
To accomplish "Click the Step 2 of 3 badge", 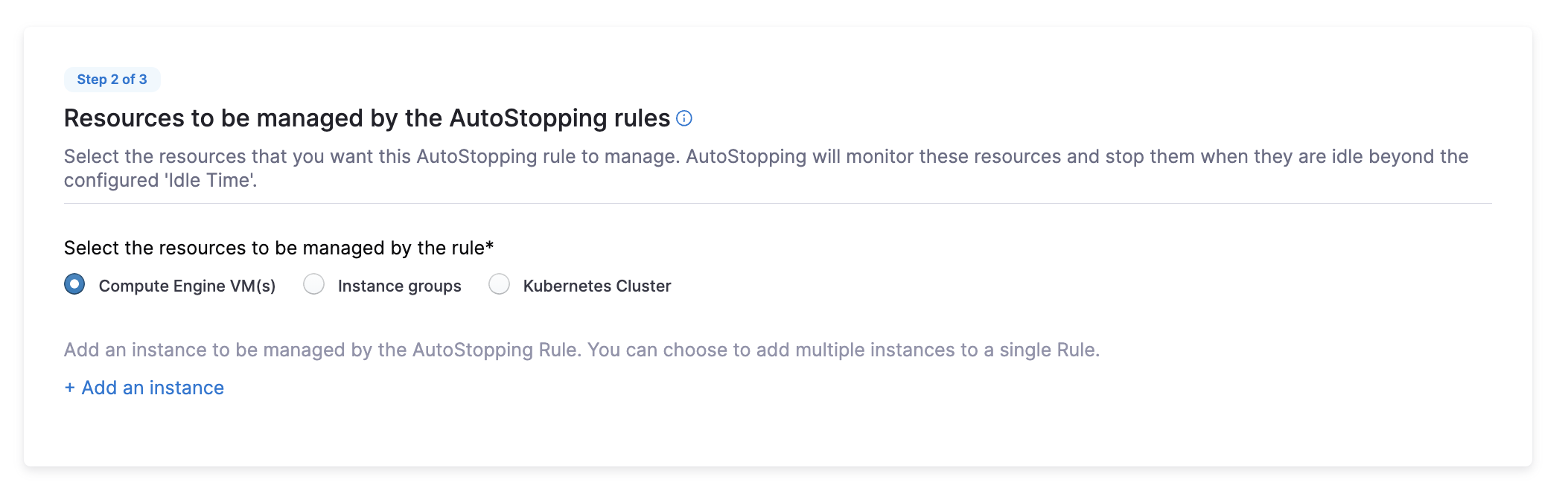I will (112, 80).
